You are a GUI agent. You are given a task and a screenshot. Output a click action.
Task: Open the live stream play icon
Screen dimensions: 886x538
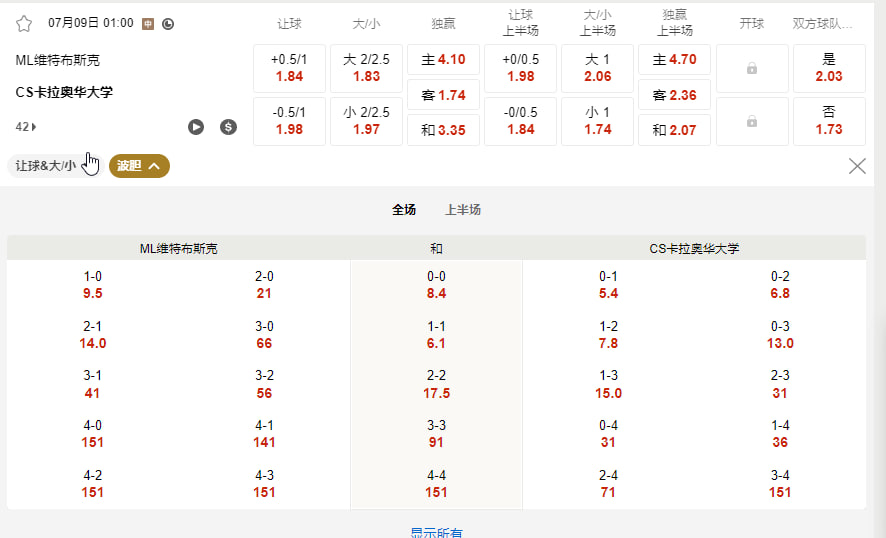tap(196, 127)
